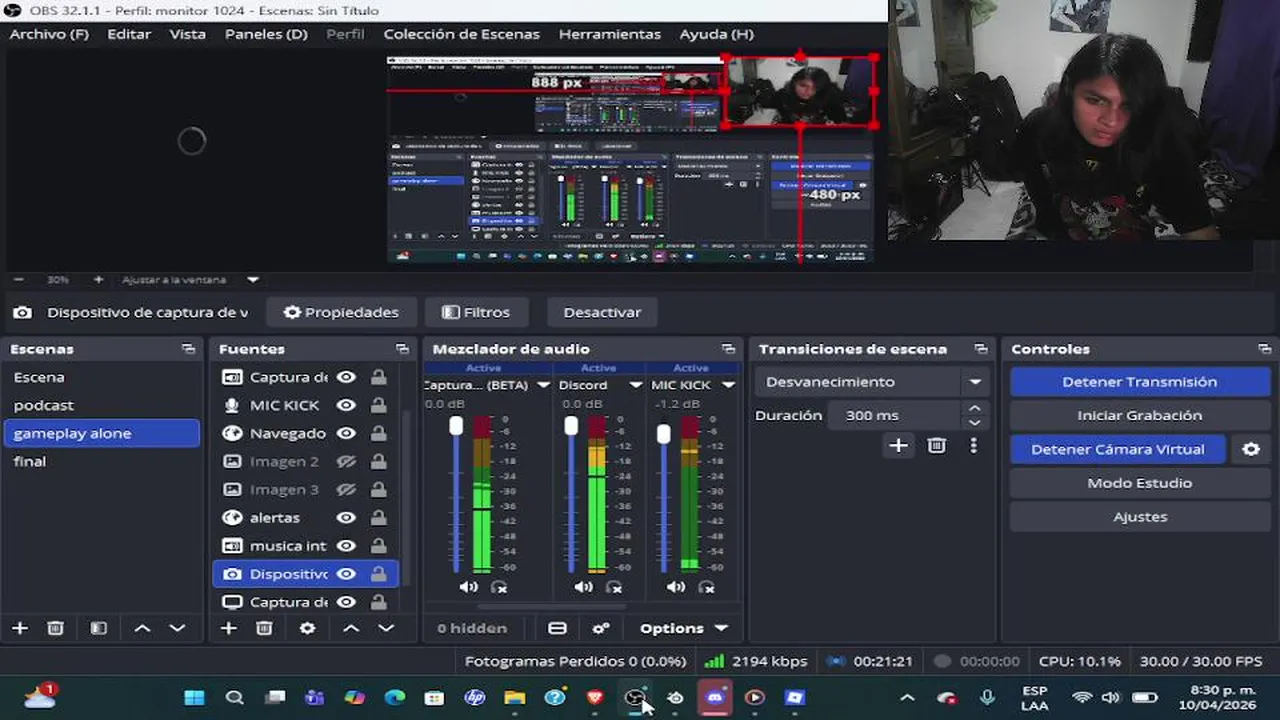Adjust Captura BETA volume fader
Image resolution: width=1280 pixels, height=720 pixels.
tap(456, 426)
